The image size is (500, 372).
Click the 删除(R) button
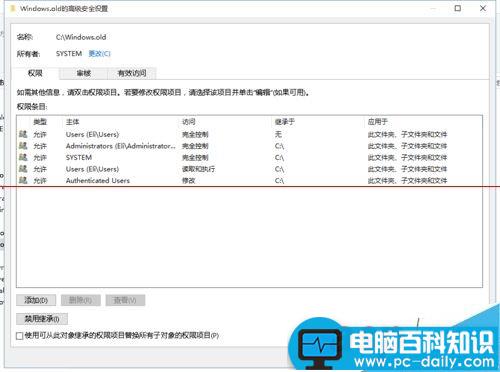(x=81, y=300)
